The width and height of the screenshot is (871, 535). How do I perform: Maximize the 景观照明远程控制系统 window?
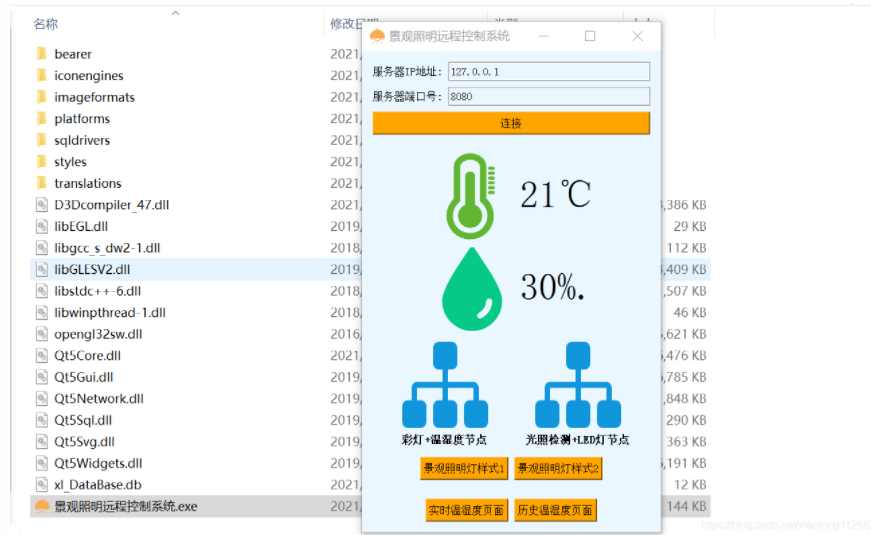coord(590,36)
